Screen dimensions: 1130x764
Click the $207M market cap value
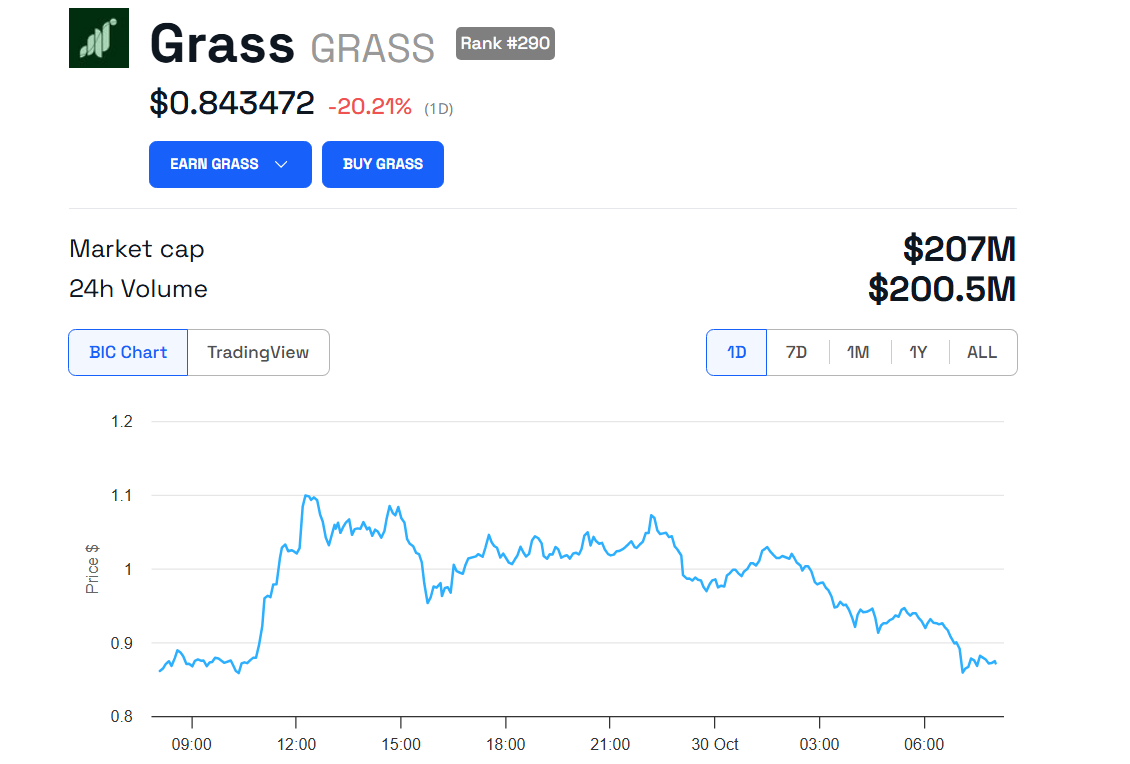point(959,249)
